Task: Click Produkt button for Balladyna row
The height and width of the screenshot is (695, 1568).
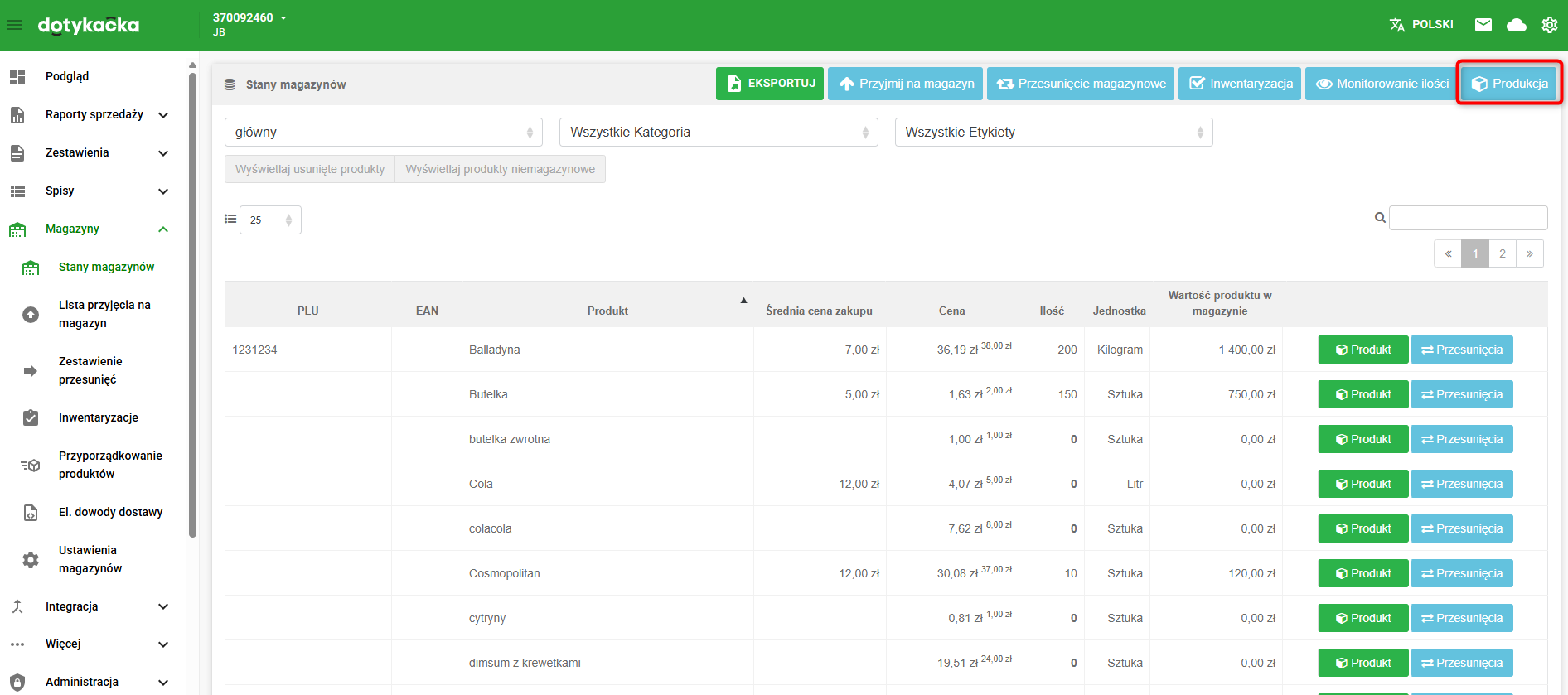Action: click(1362, 350)
